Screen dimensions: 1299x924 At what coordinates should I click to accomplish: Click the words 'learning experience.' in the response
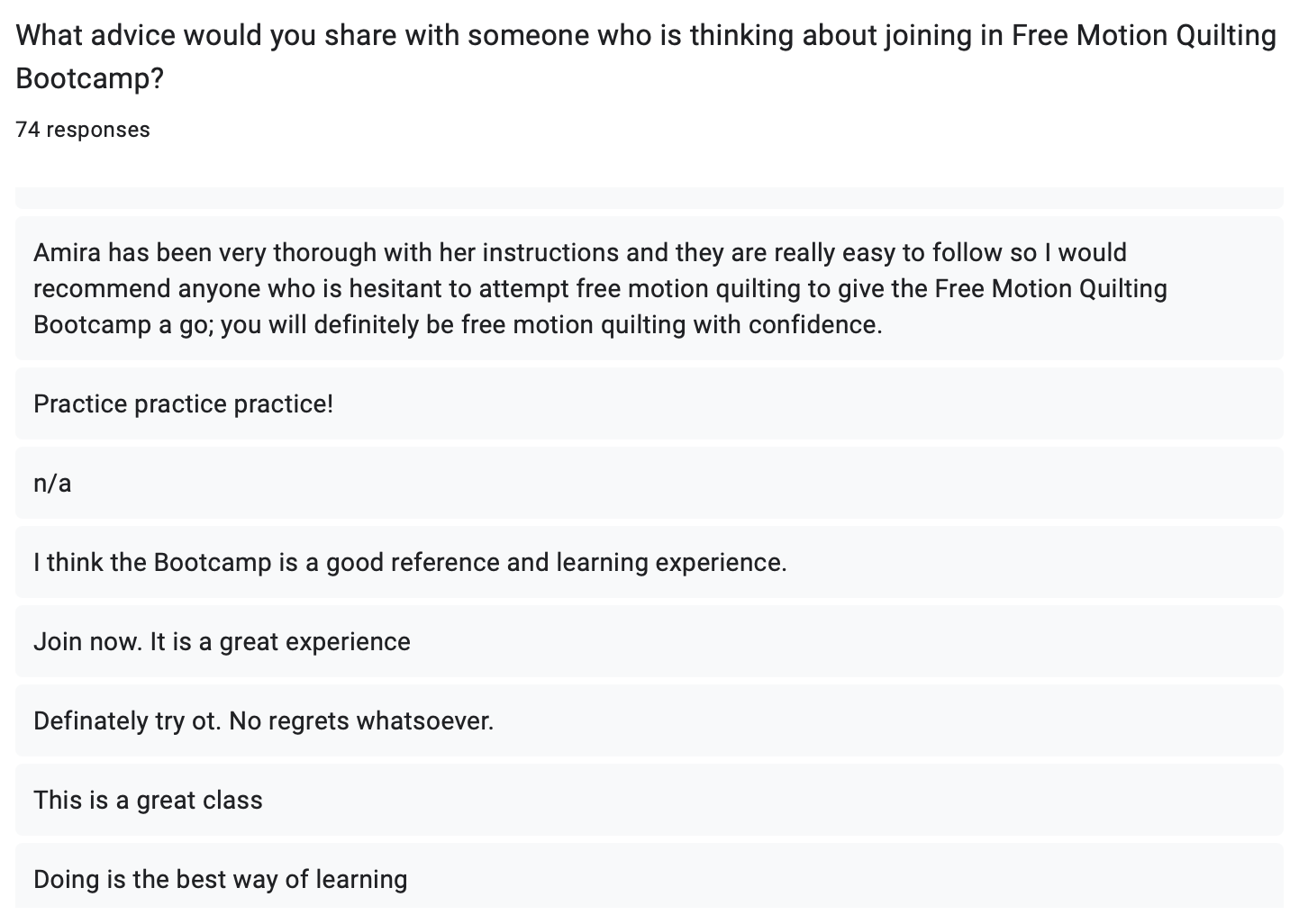[x=671, y=562]
